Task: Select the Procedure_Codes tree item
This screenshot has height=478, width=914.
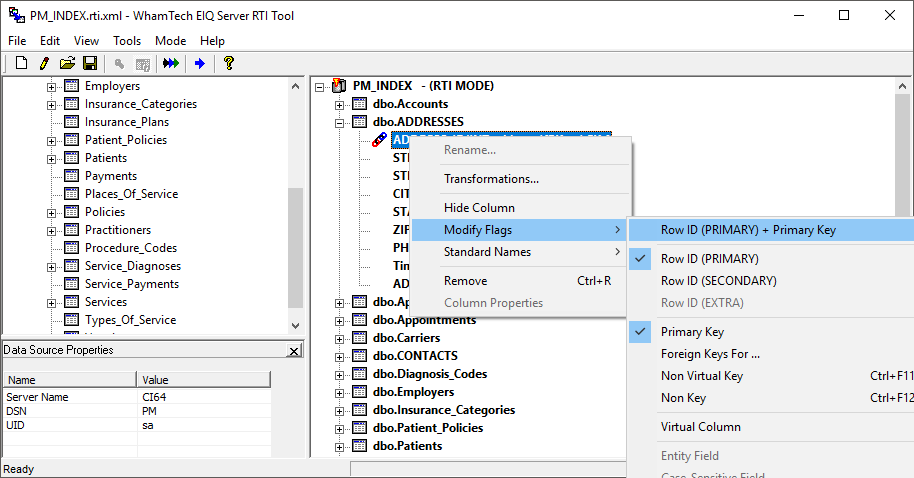Action: pos(131,248)
